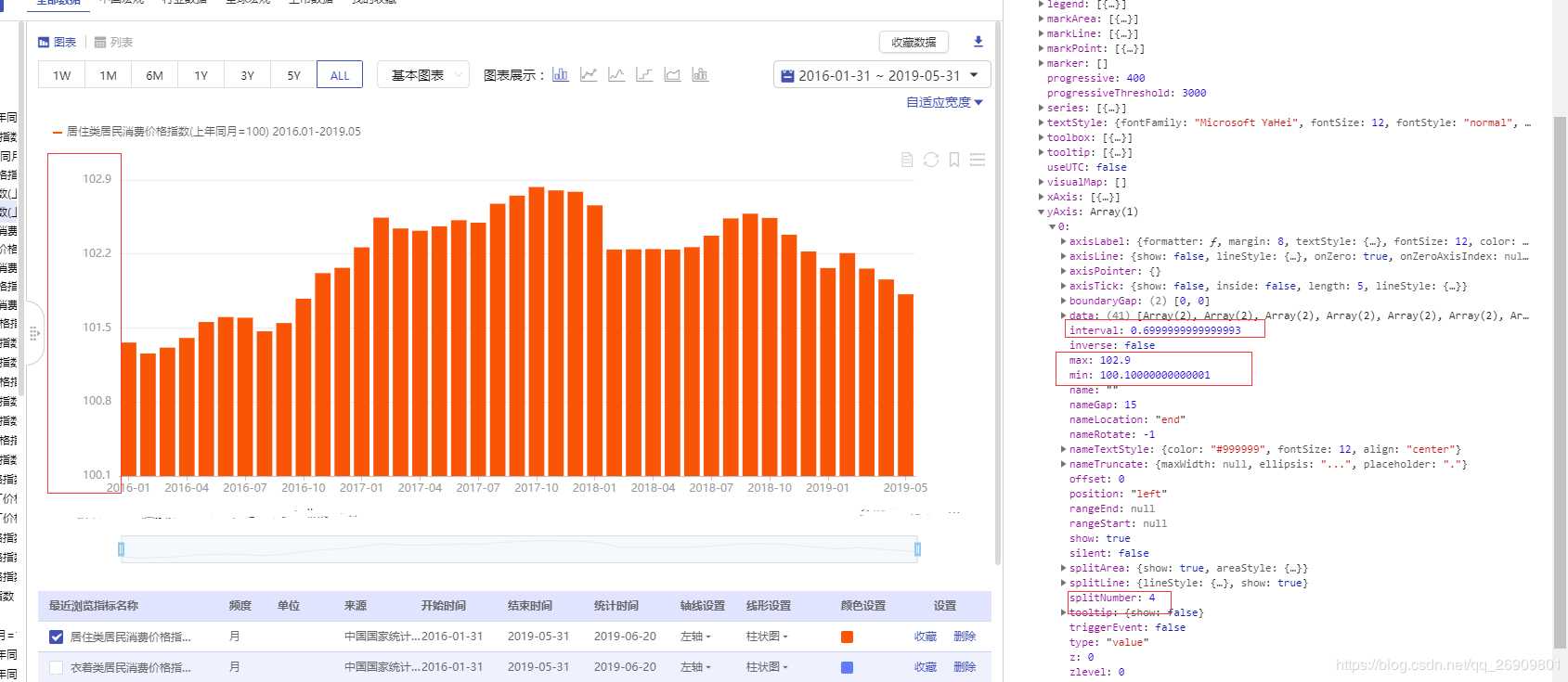Image resolution: width=1568 pixels, height=682 pixels.
Task: Click 收藏 link in 居住类 row
Action: pos(925,637)
